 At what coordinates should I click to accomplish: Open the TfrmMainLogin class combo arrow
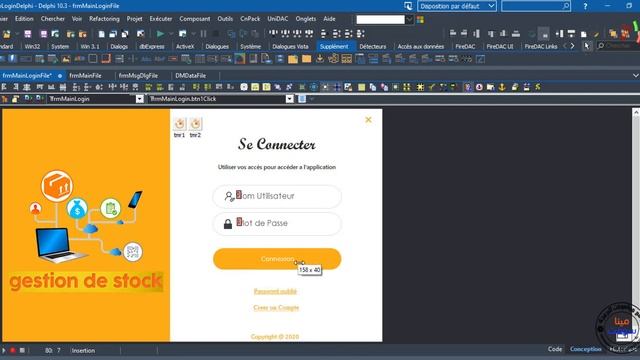pos(140,99)
